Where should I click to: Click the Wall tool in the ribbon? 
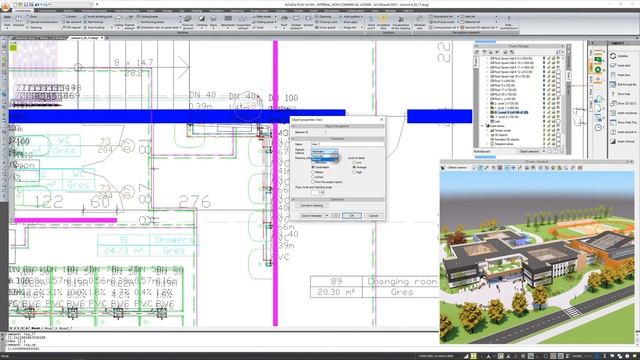pyautogui.click(x=7, y=22)
